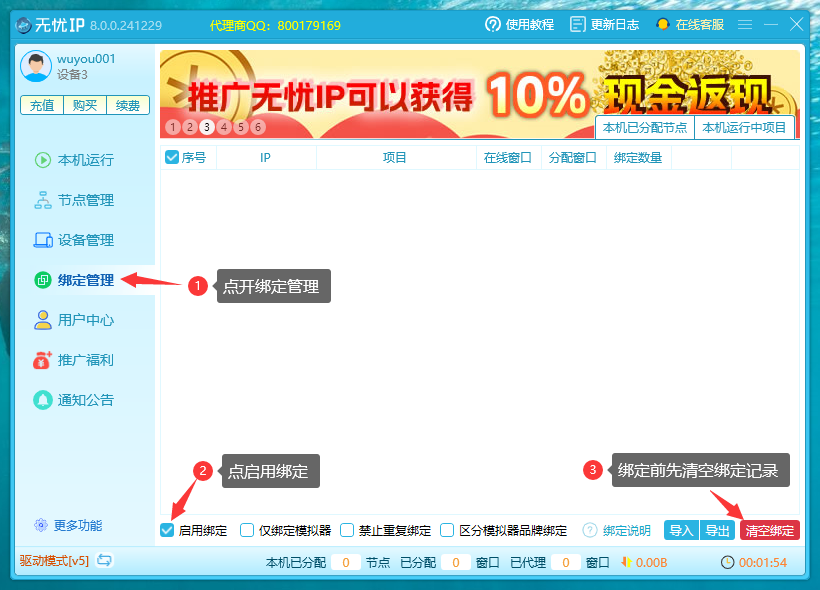Click the 本机运行 play icon
The image size is (820, 590).
pyautogui.click(x=42, y=160)
